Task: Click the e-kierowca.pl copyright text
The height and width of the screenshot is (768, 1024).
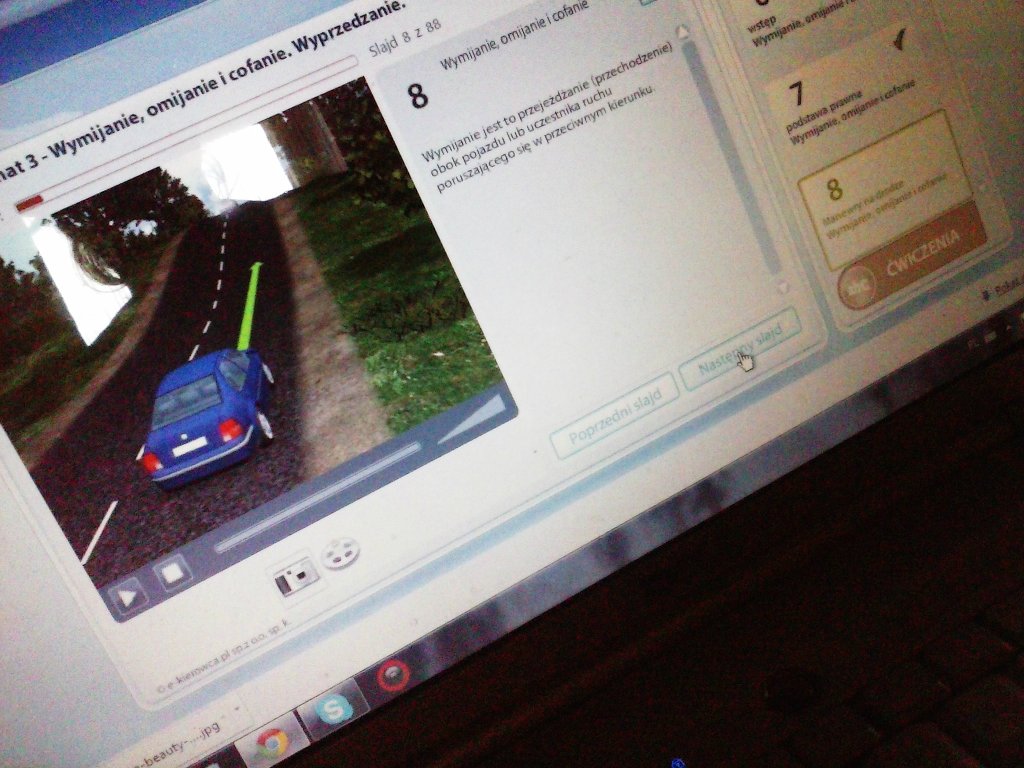Action: pos(224,655)
